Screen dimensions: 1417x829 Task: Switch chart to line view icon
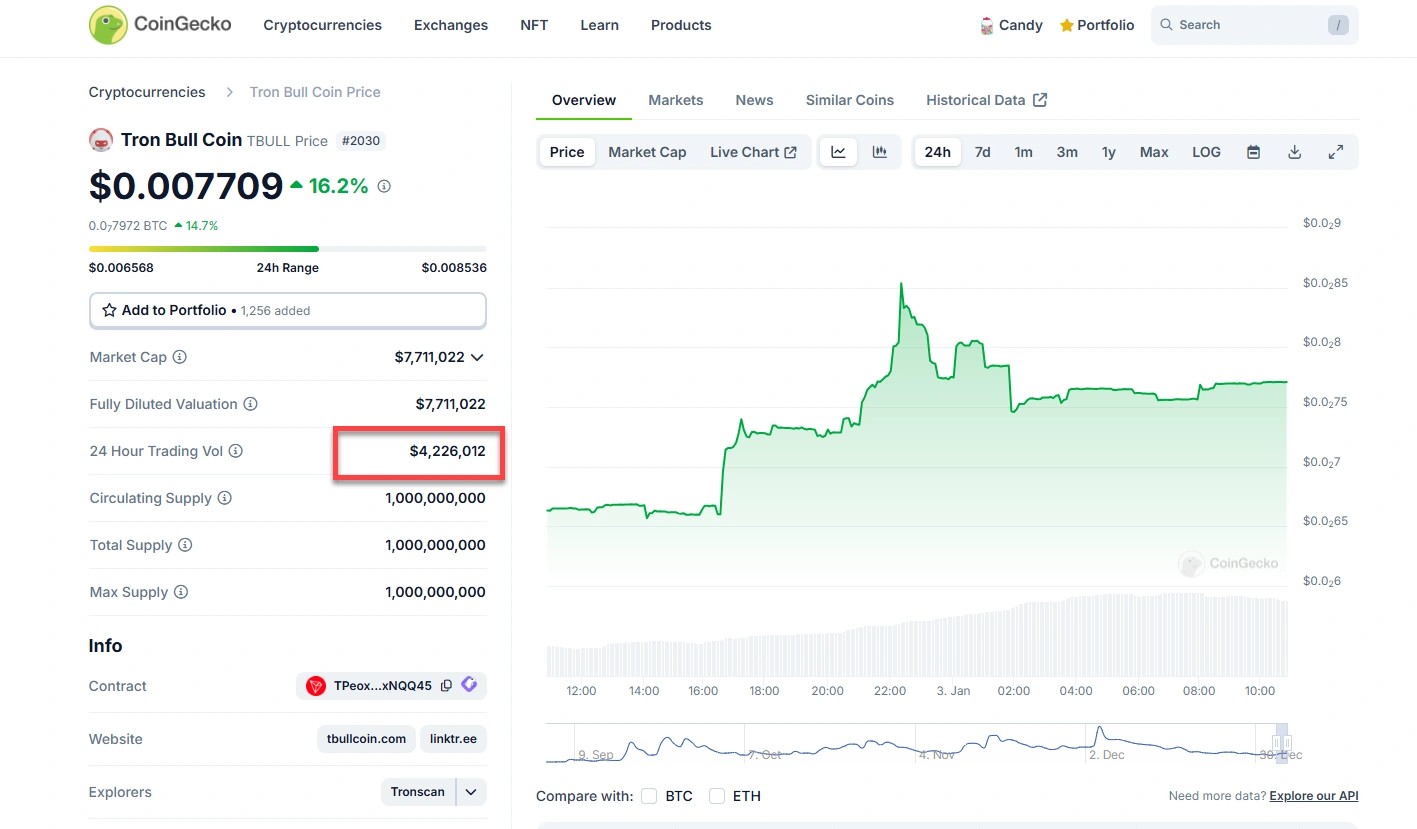point(838,152)
